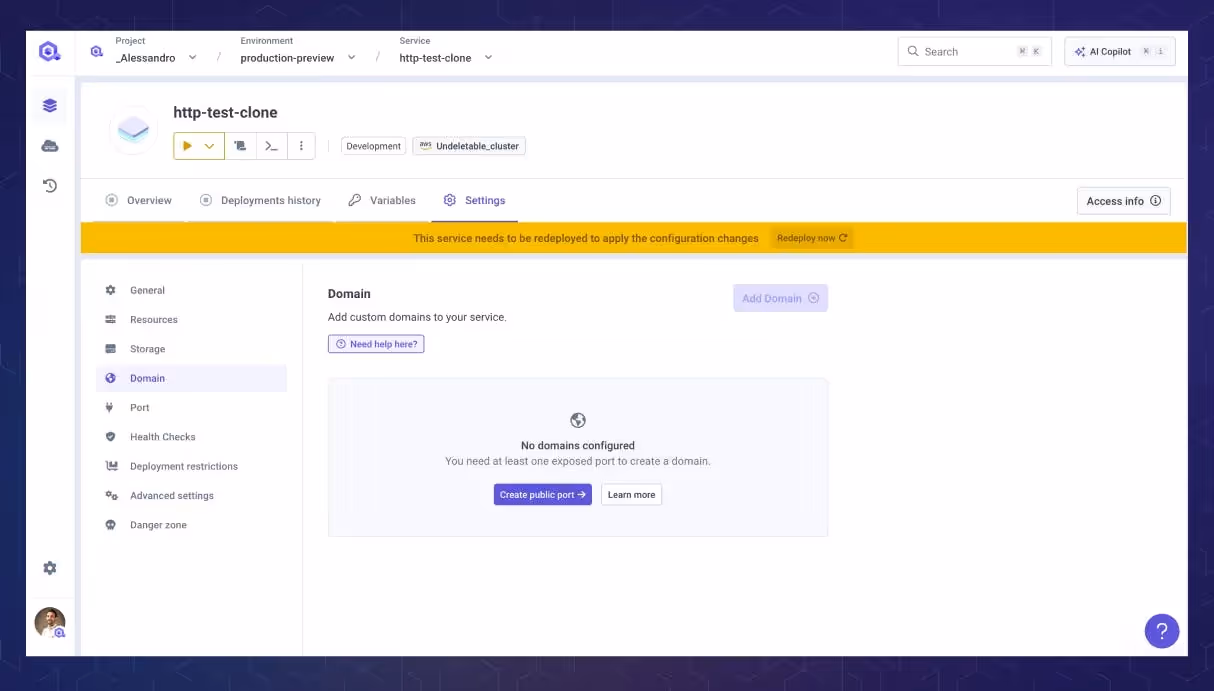Open service logs from the logs icon
The image size is (1214, 691).
pos(240,145)
